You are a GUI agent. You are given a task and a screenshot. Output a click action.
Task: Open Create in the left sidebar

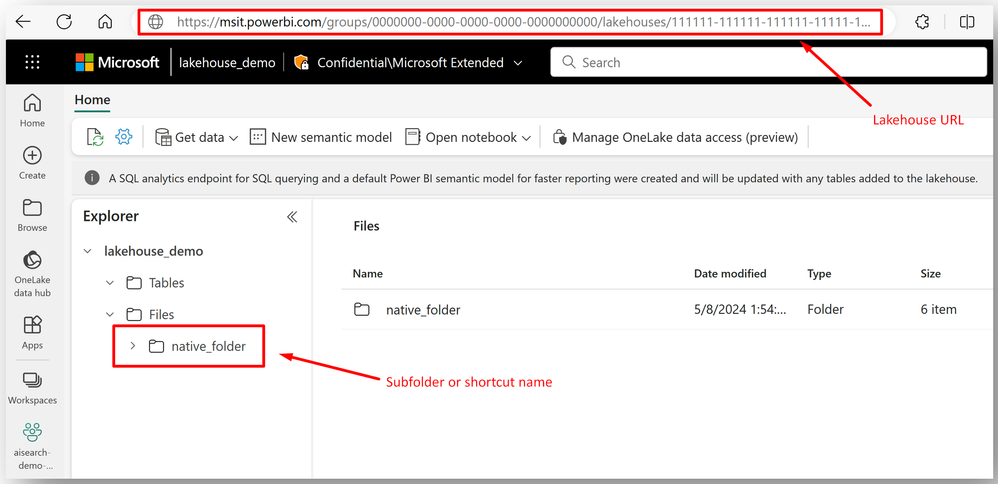coord(32,163)
